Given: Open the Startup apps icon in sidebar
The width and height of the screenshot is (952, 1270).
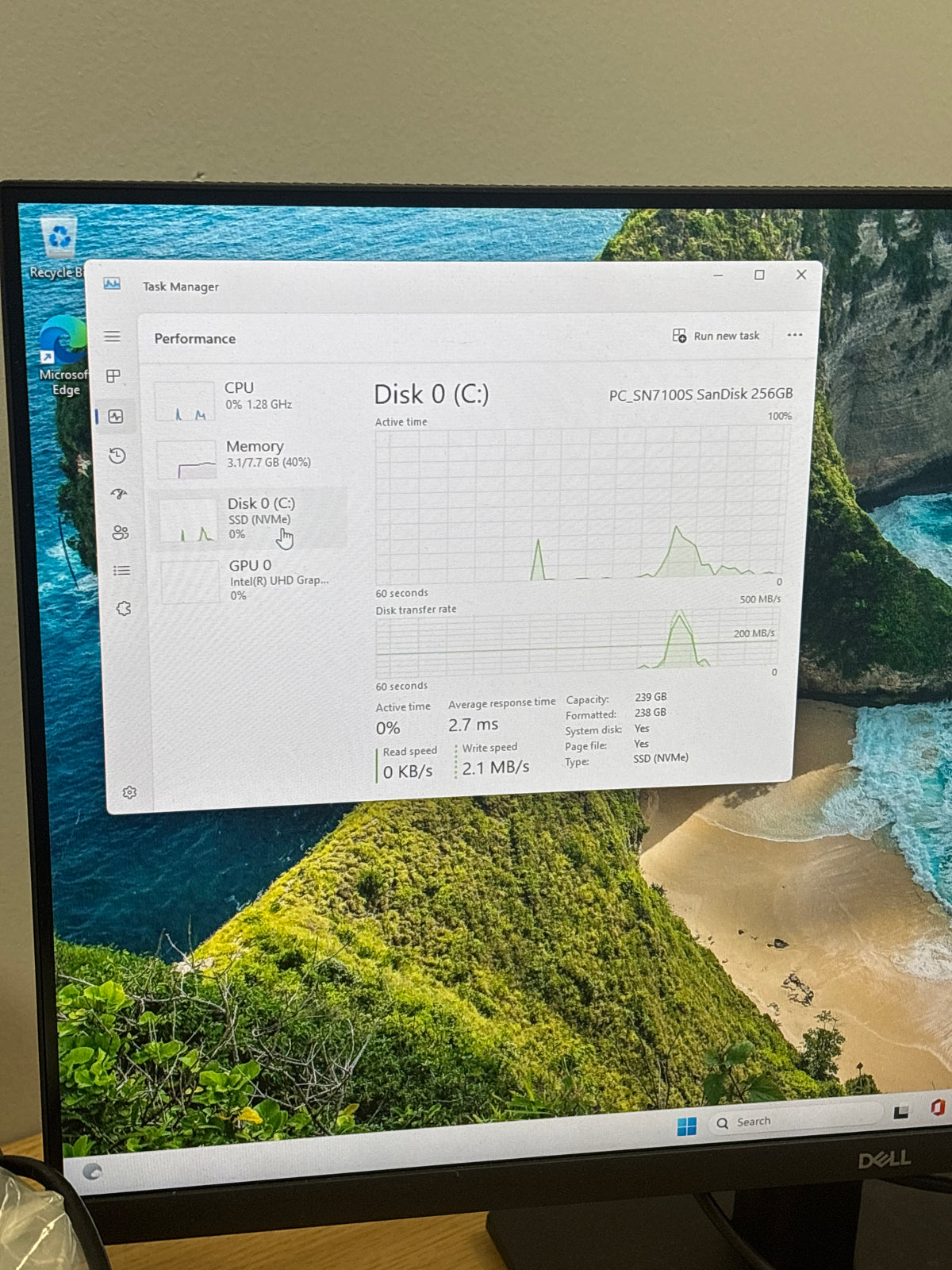Looking at the screenshot, I should [119, 494].
